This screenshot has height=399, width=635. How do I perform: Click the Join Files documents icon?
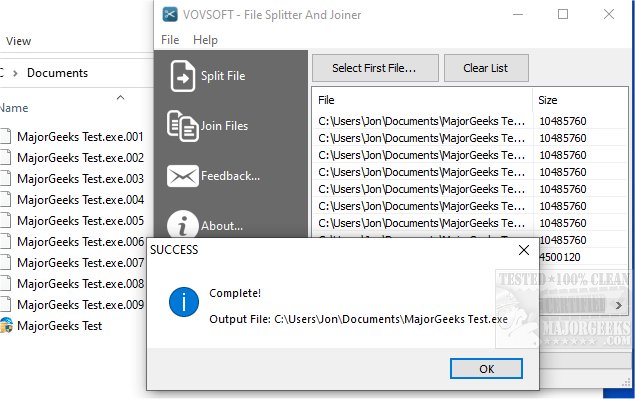click(183, 126)
